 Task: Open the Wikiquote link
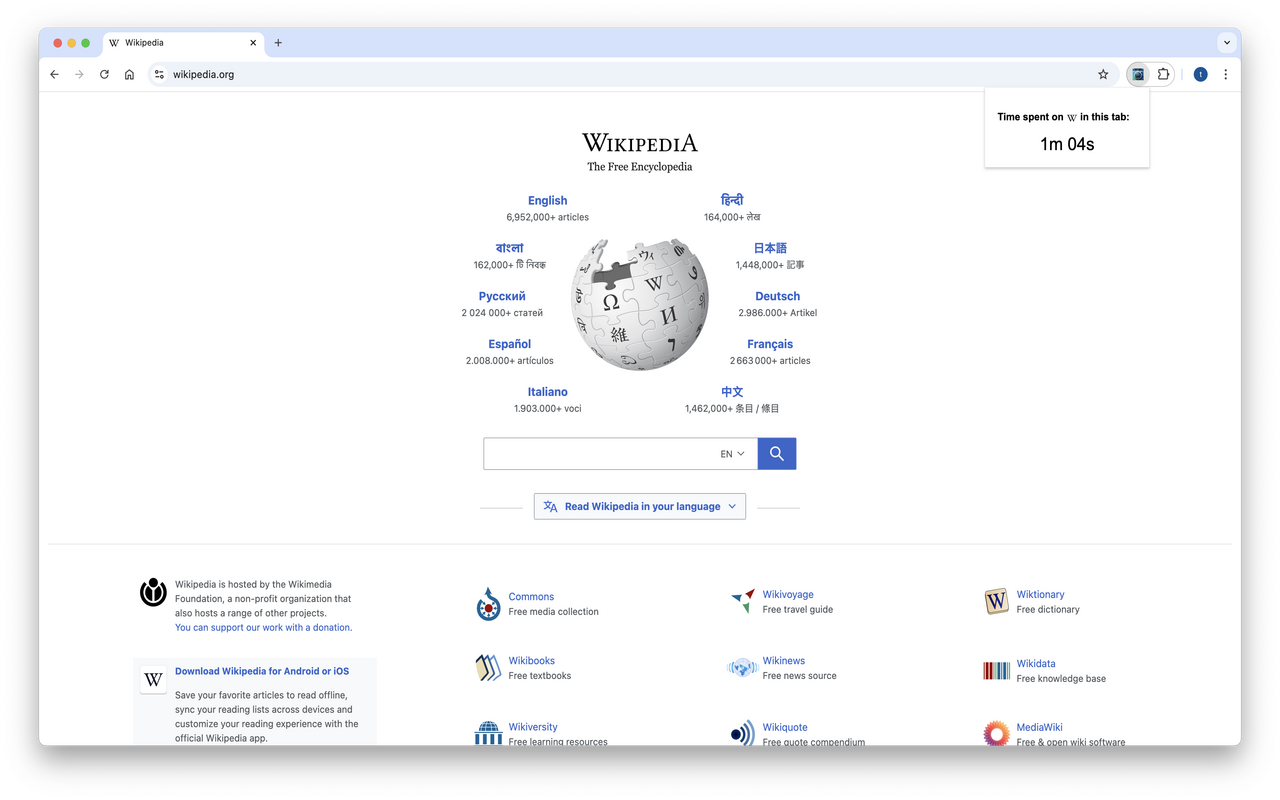click(x=785, y=727)
